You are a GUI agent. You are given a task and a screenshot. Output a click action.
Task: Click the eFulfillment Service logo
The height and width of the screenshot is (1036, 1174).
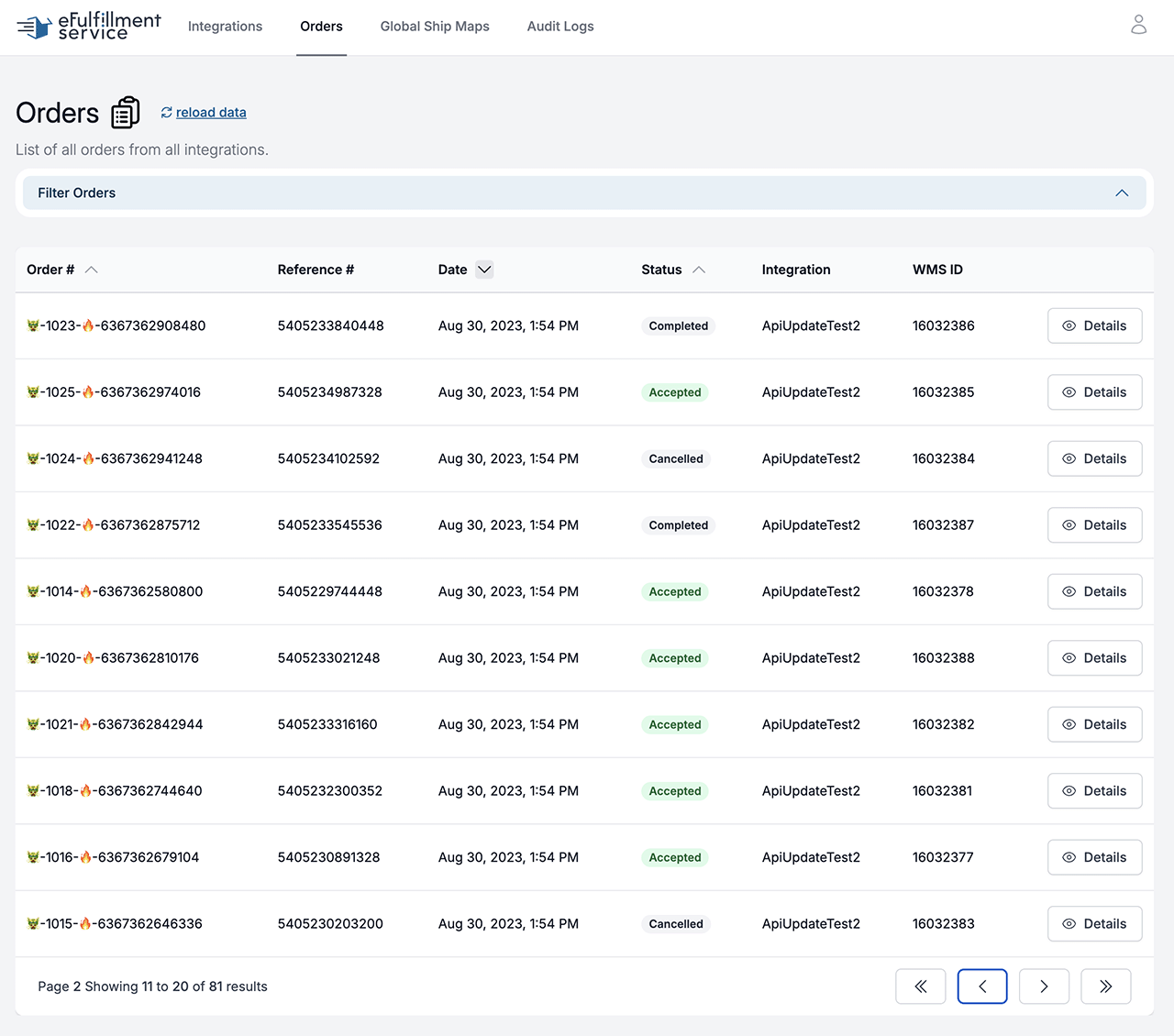(x=87, y=27)
